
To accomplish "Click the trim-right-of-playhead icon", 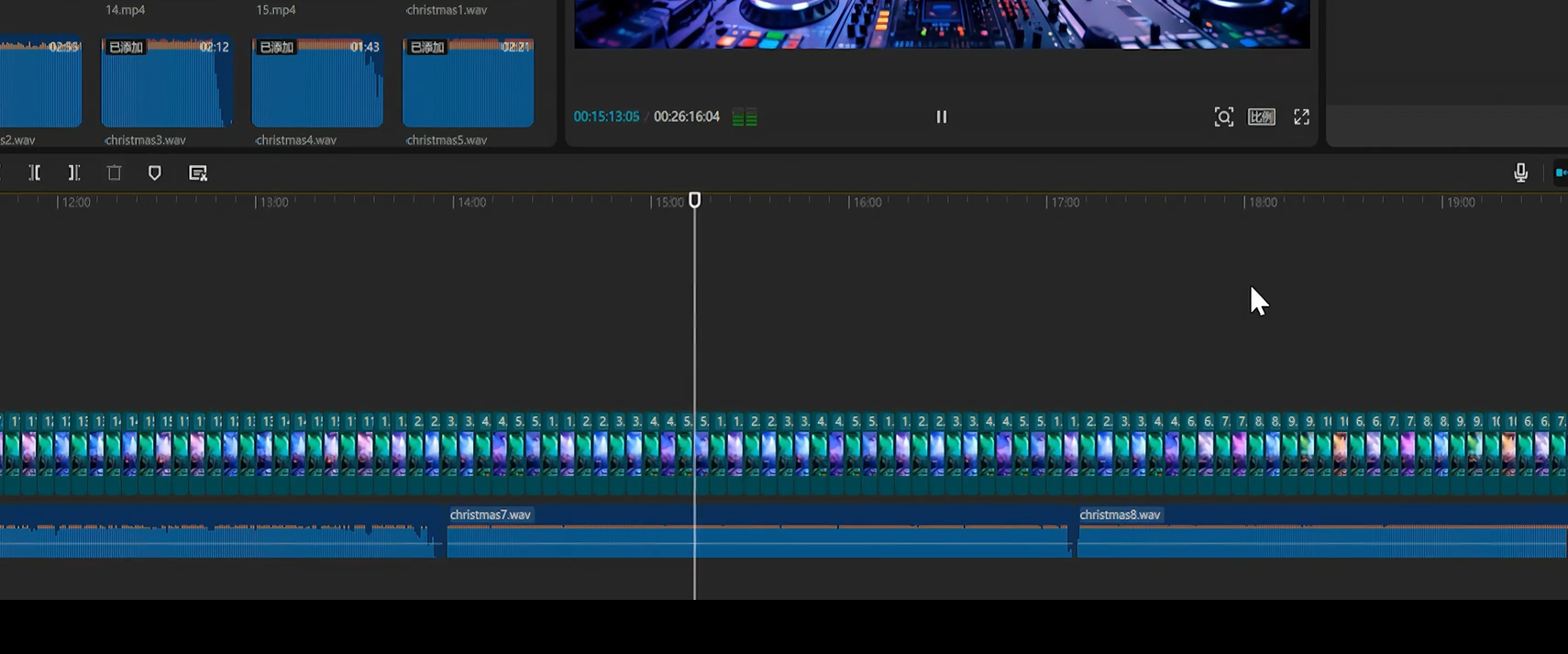I will [74, 172].
